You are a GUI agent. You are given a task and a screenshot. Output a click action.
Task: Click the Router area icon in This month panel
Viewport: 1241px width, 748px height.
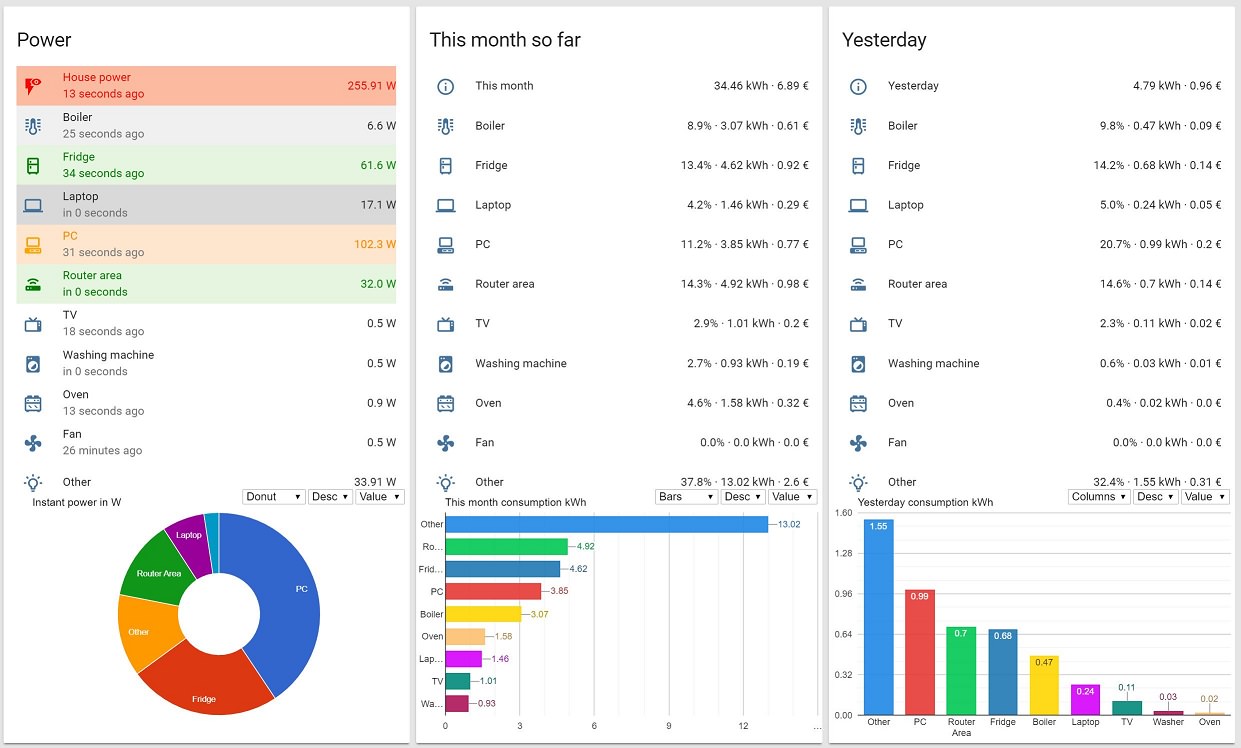click(x=445, y=284)
